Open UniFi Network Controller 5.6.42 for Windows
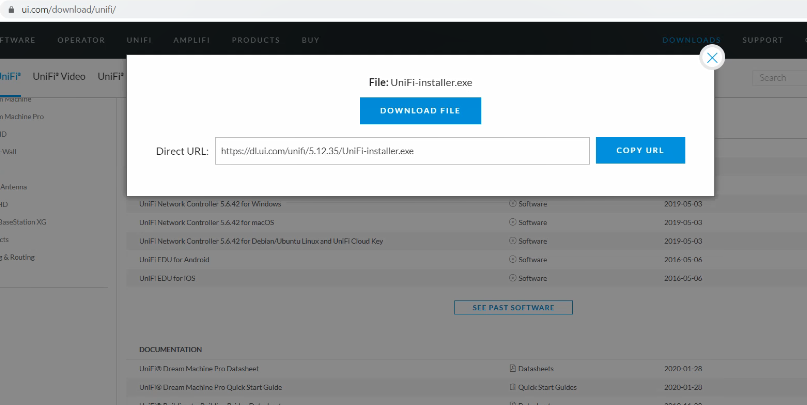 pyautogui.click(x=210, y=204)
